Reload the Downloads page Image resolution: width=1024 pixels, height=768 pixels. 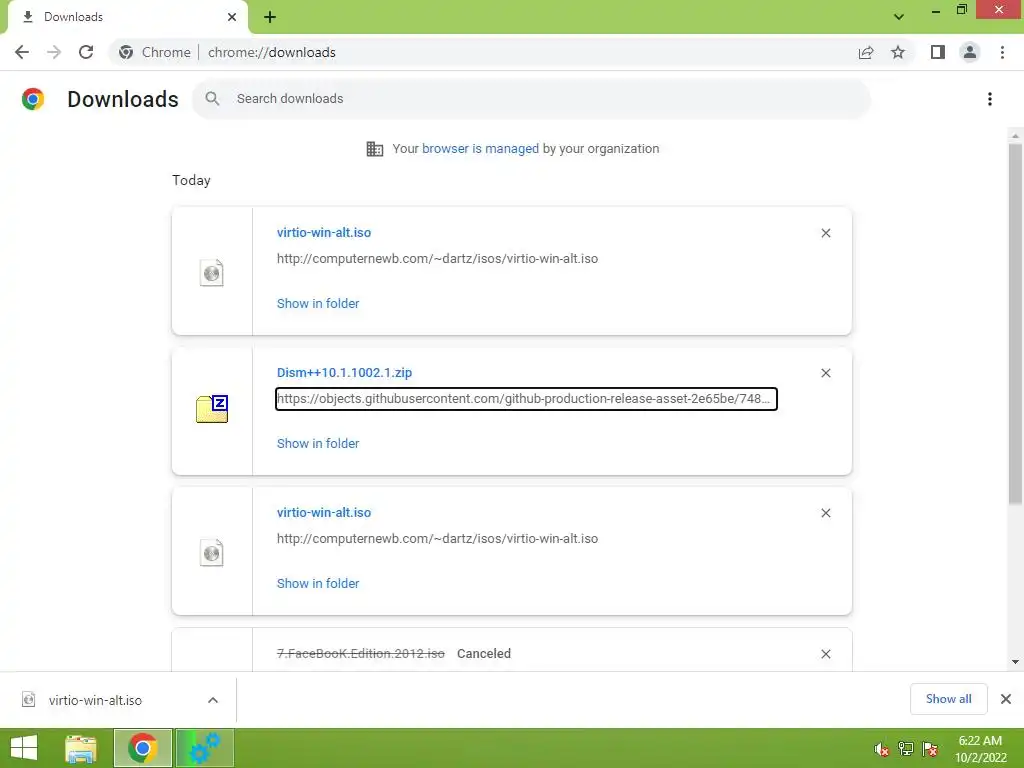coord(86,52)
